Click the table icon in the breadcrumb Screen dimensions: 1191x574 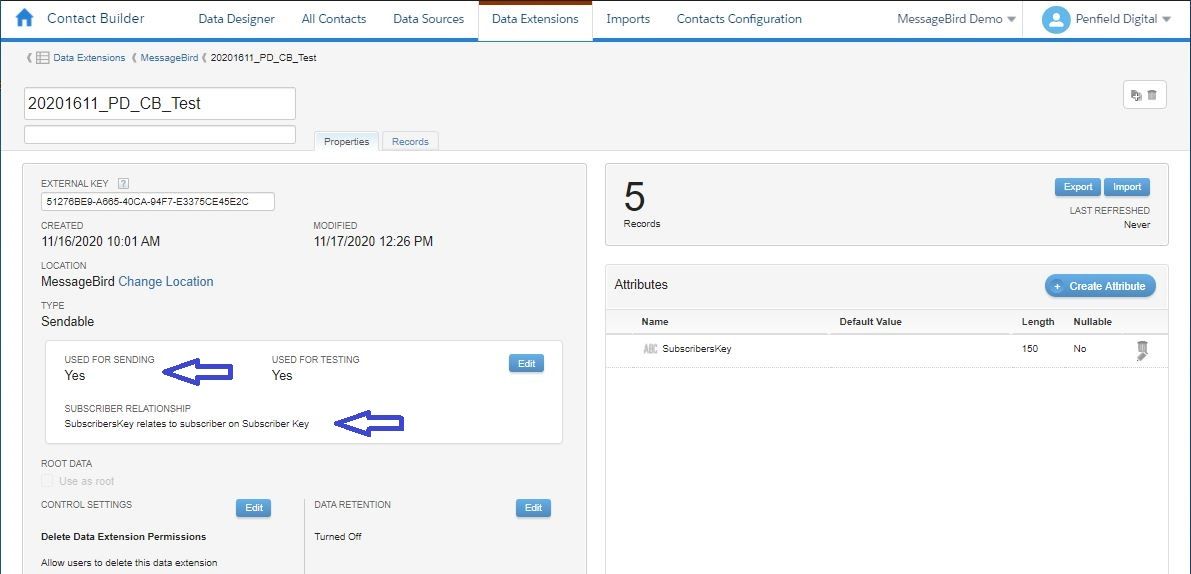tap(42, 58)
